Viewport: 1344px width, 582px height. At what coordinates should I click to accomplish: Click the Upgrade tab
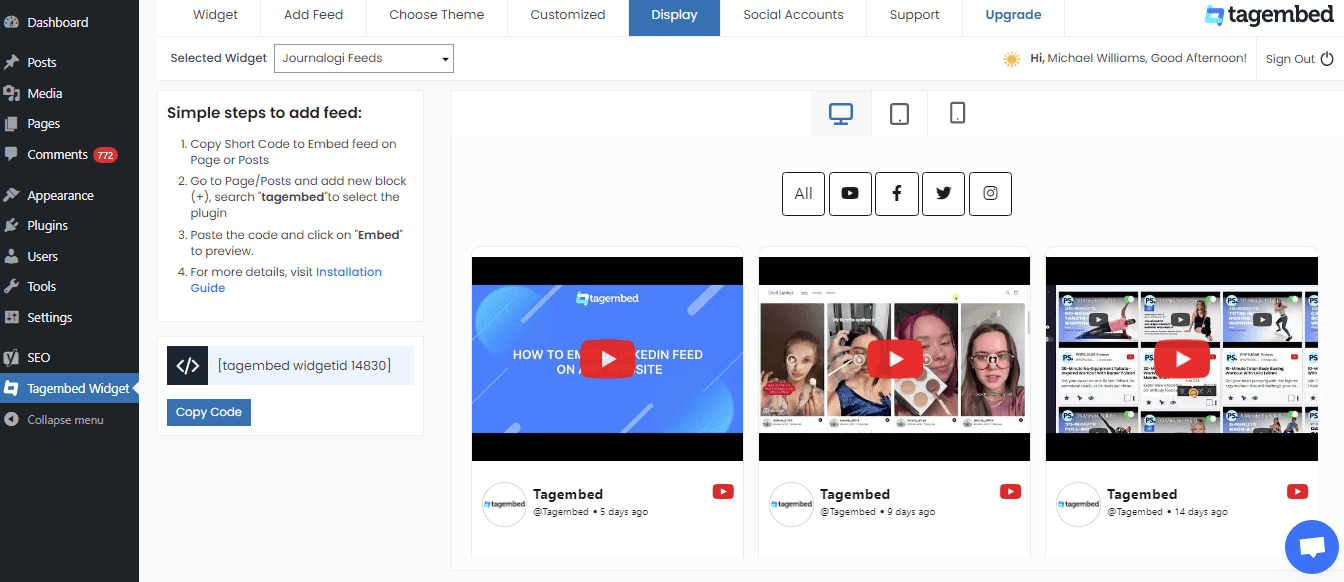pyautogui.click(x=1013, y=15)
